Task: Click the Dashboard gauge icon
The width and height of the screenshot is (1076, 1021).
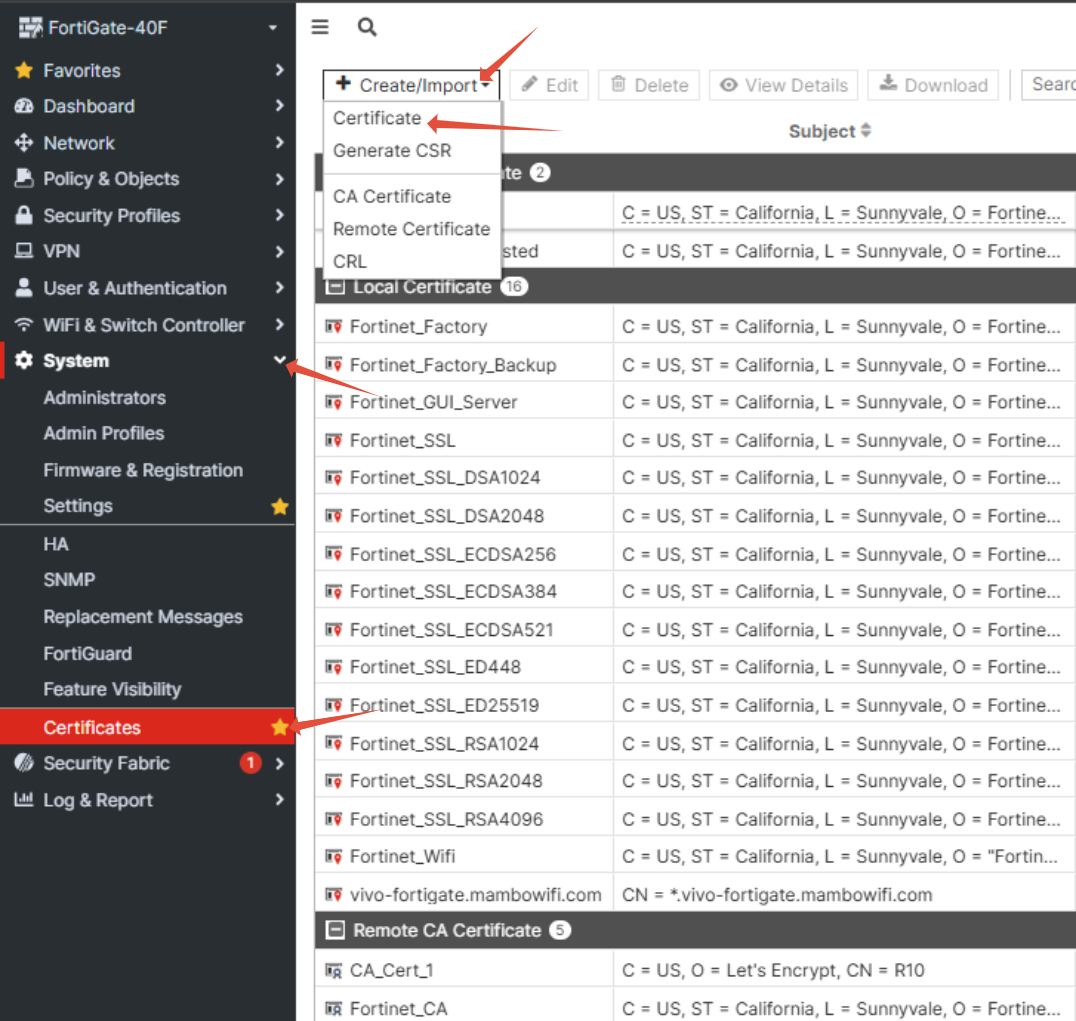Action: [24, 106]
